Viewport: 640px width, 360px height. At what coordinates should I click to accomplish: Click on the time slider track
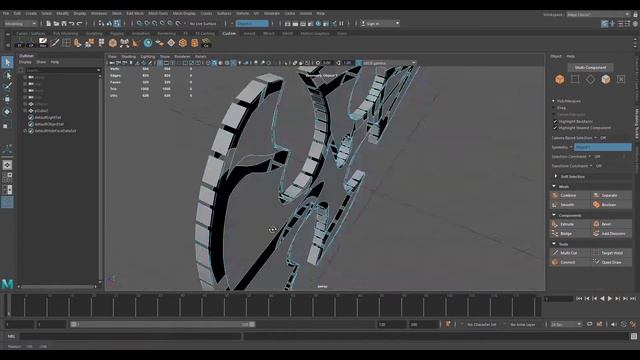pos(274,305)
